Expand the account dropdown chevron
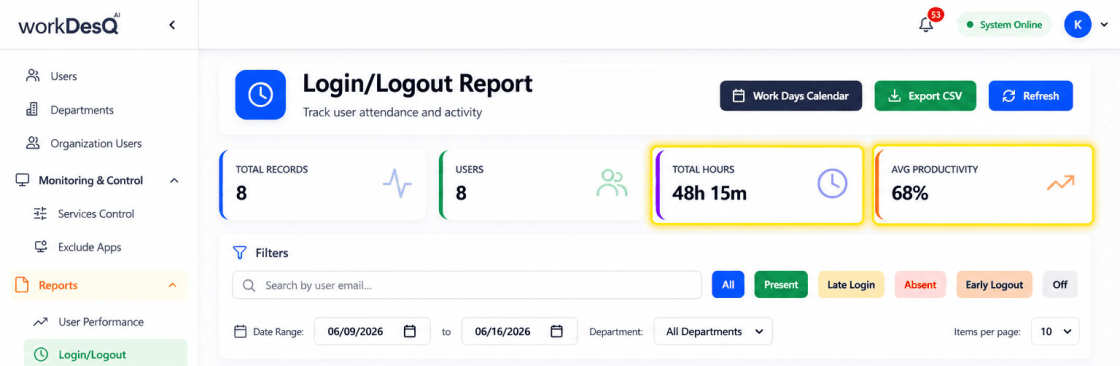 [x=1104, y=25]
